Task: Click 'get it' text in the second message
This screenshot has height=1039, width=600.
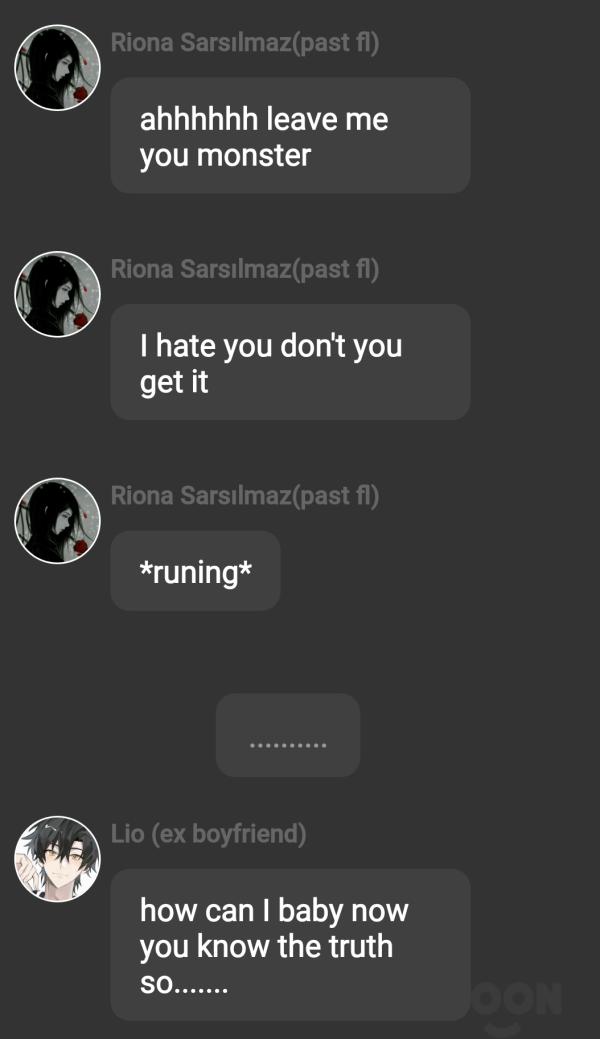Action: (x=174, y=382)
